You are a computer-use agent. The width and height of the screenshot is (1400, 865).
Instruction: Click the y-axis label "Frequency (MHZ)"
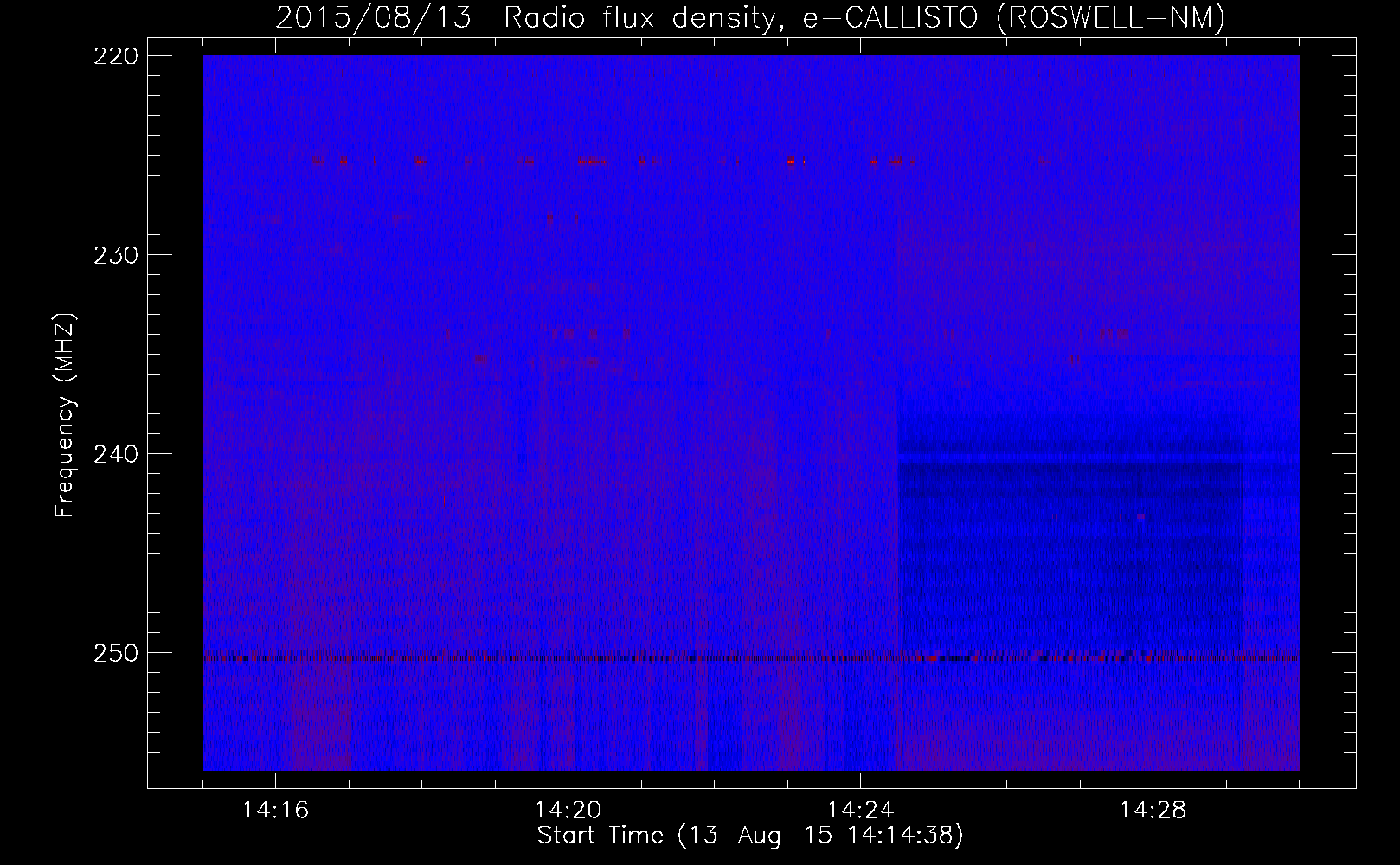[x=65, y=414]
